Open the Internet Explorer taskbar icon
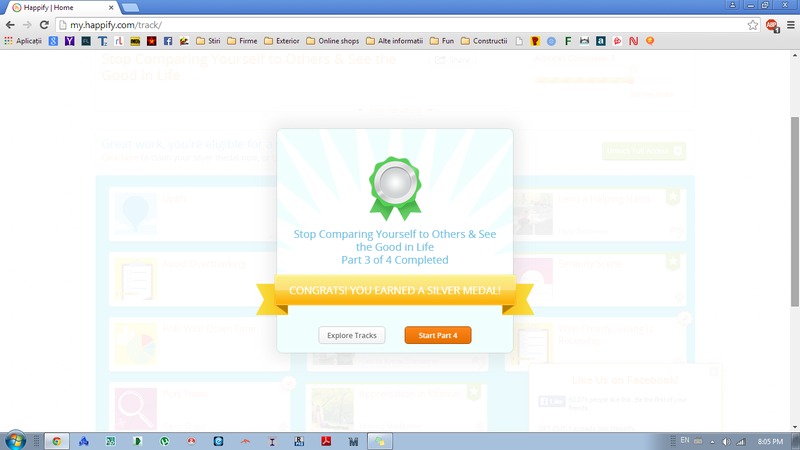This screenshot has width=800, height=450. pyautogui.click(x=218, y=441)
